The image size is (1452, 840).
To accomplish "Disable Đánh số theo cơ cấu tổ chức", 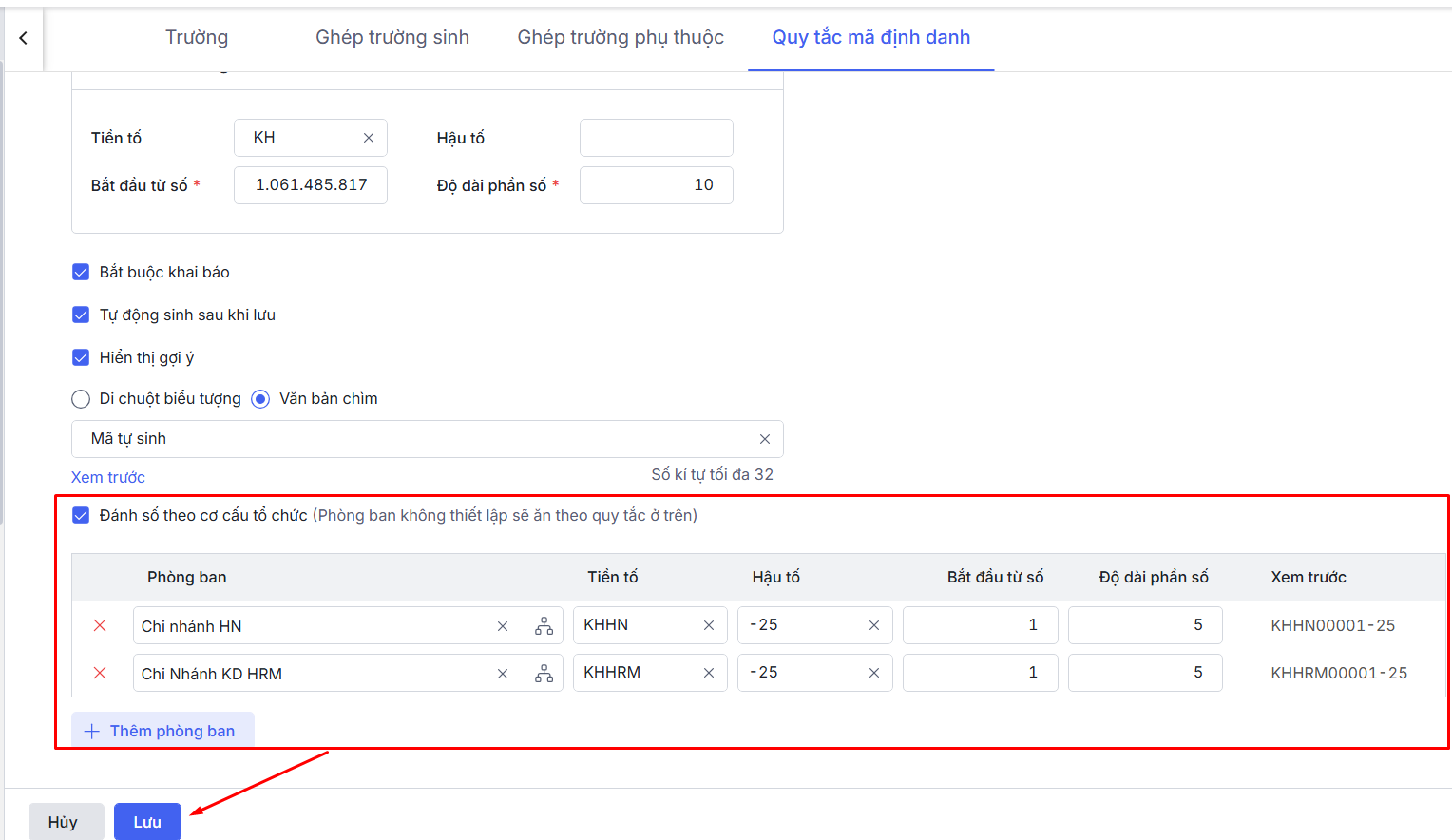I will tap(82, 515).
